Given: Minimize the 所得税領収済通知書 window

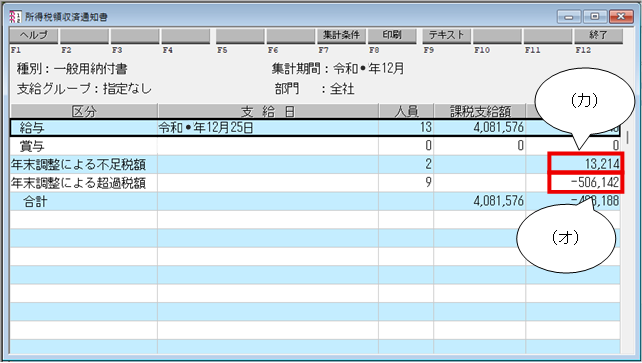Looking at the screenshot, I should point(569,17).
